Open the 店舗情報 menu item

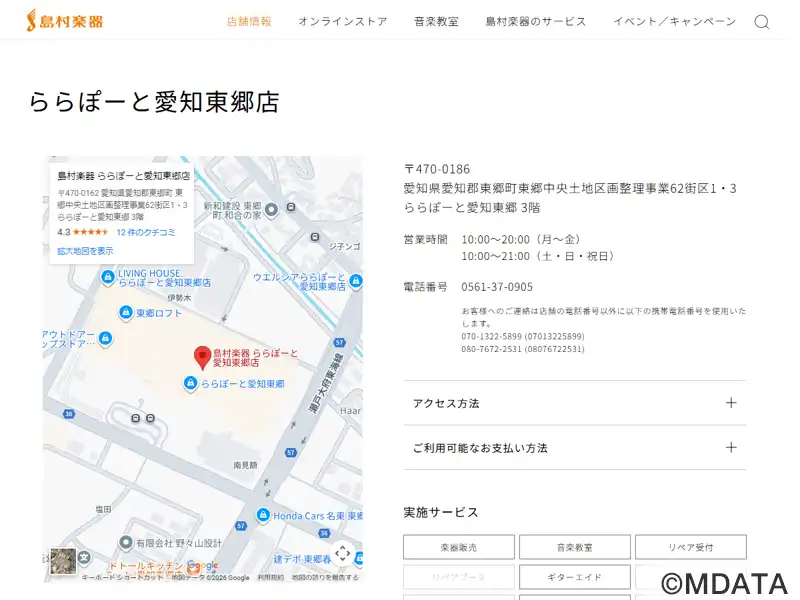[x=249, y=22]
